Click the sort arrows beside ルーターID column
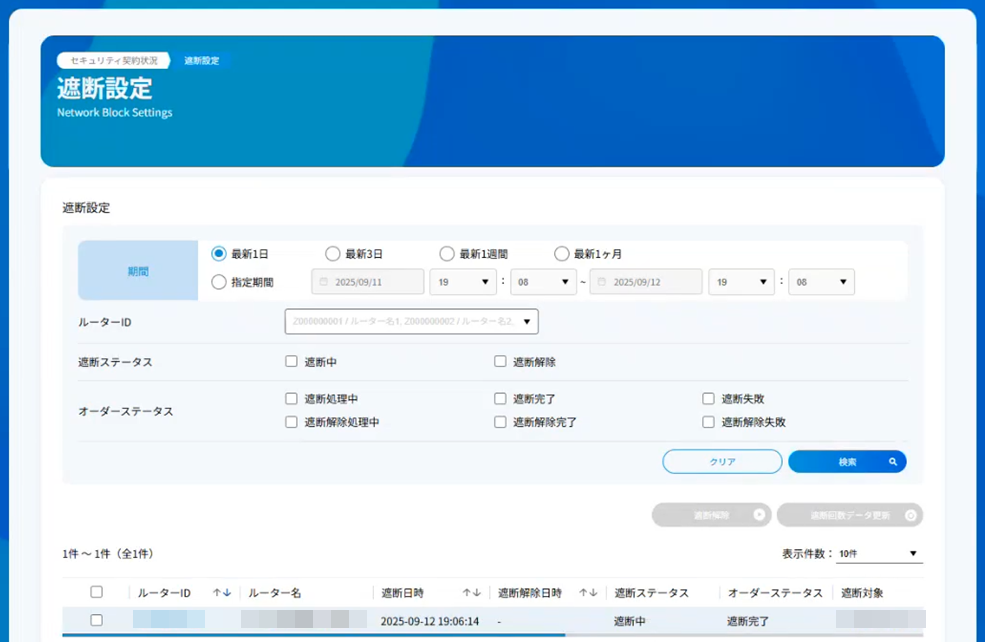This screenshot has height=642, width=985. coord(222,593)
